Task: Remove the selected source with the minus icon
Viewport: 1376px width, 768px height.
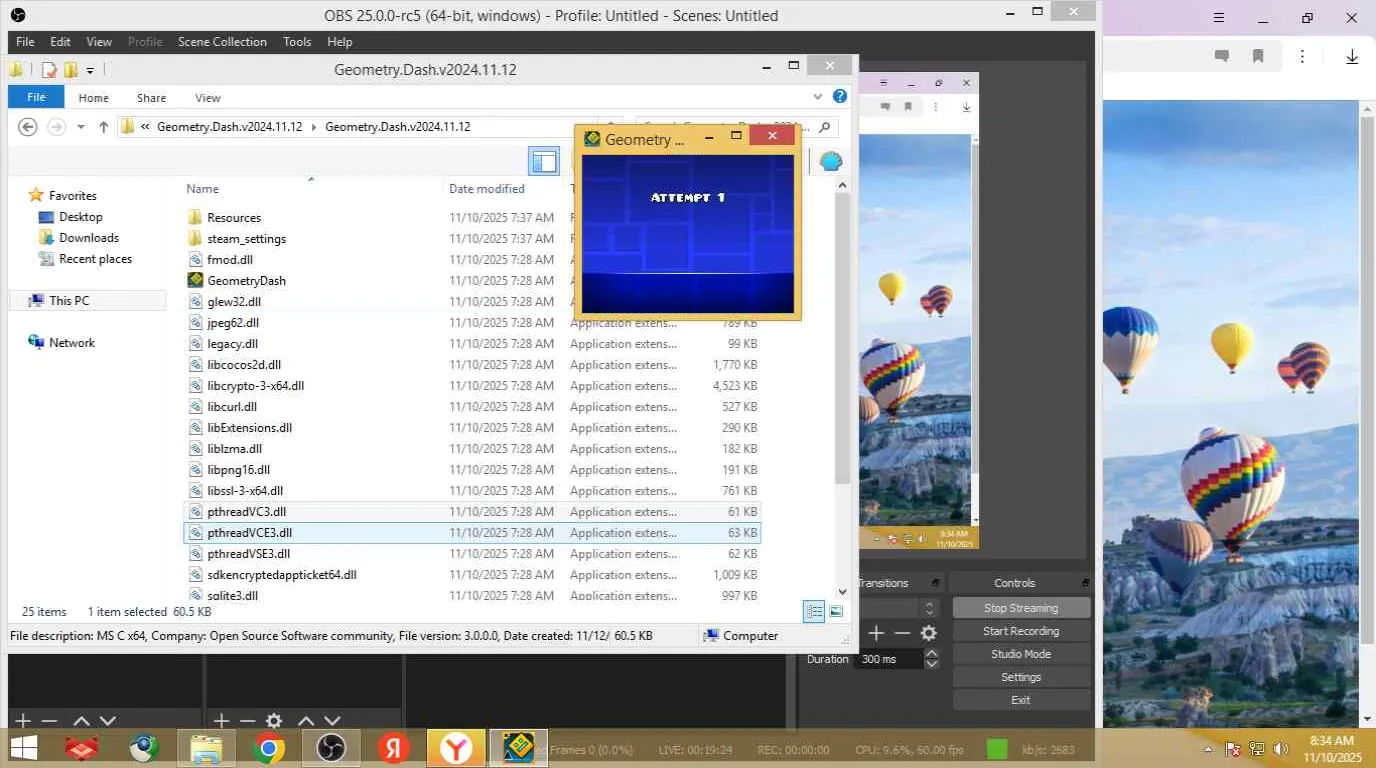Action: (x=247, y=721)
